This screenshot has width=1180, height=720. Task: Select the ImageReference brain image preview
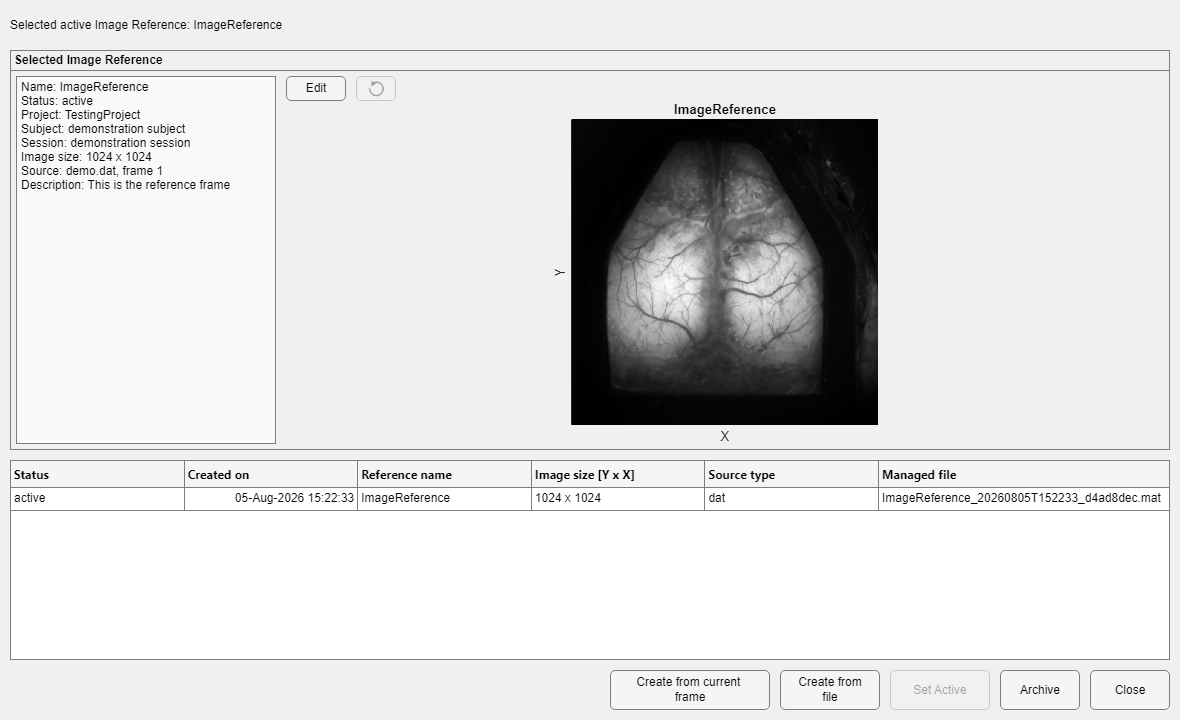coord(724,272)
